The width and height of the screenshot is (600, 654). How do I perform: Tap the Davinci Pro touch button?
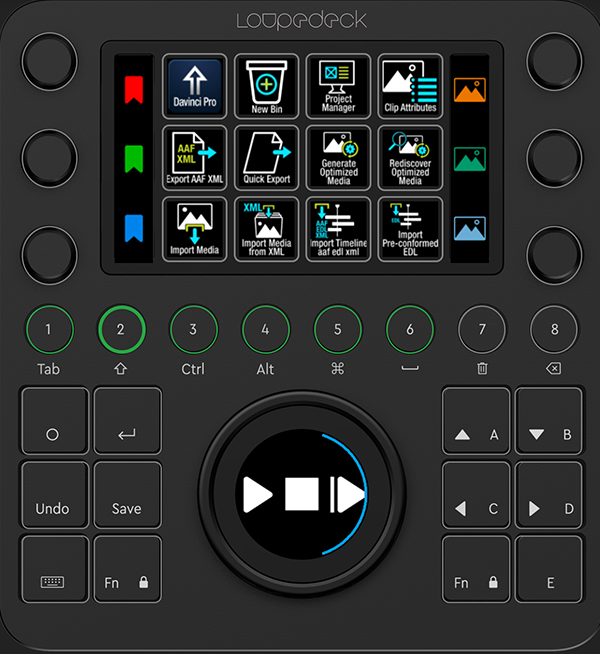pos(194,86)
